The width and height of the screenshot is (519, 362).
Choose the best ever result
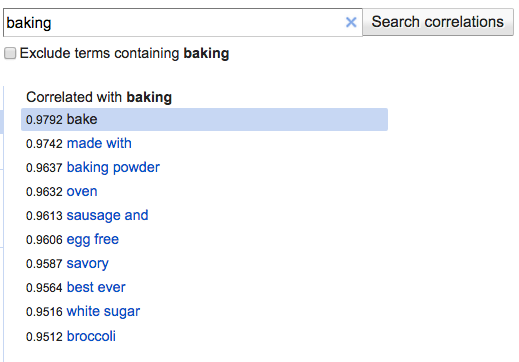tap(96, 287)
